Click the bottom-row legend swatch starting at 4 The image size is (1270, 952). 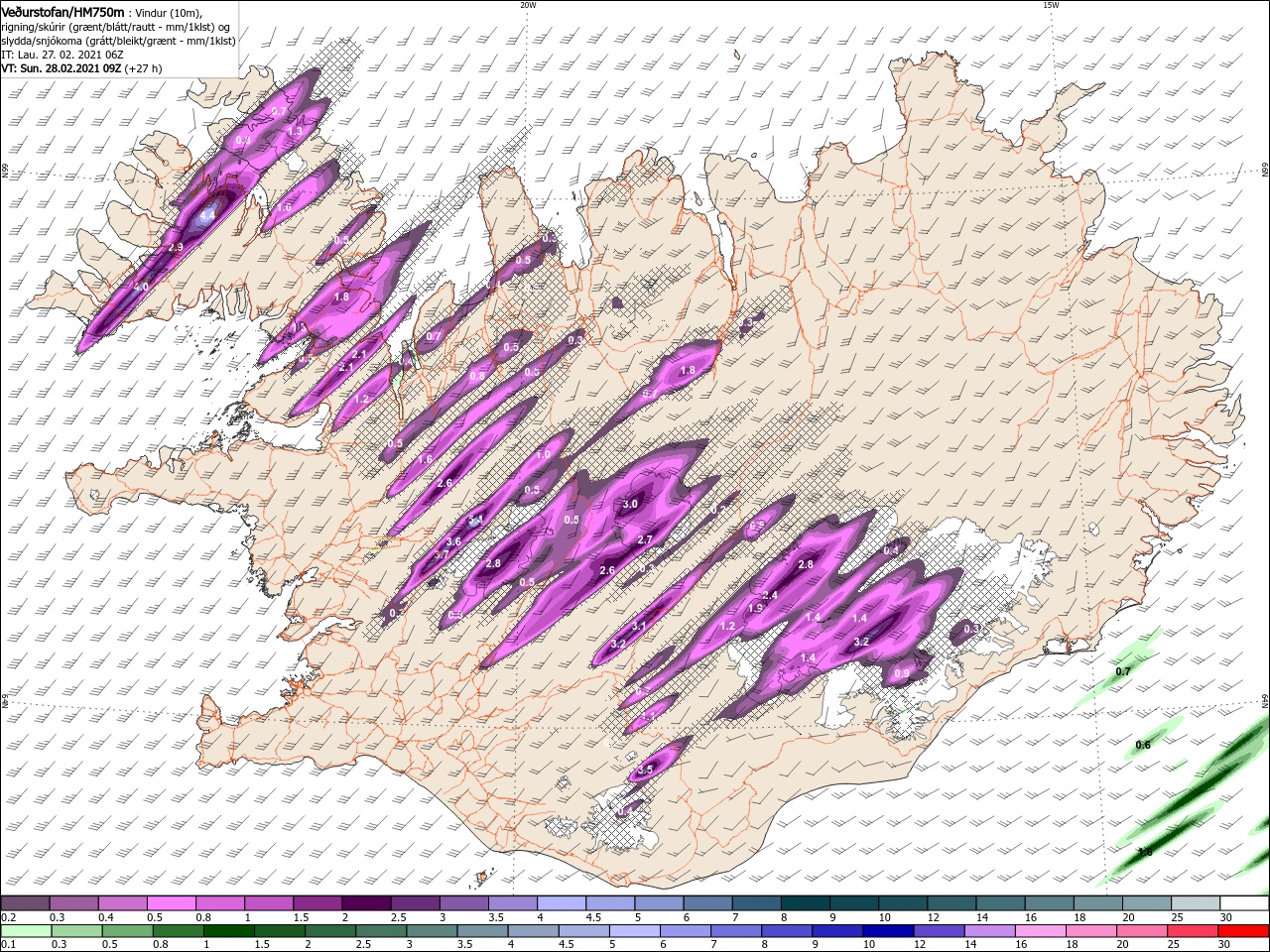tap(533, 931)
